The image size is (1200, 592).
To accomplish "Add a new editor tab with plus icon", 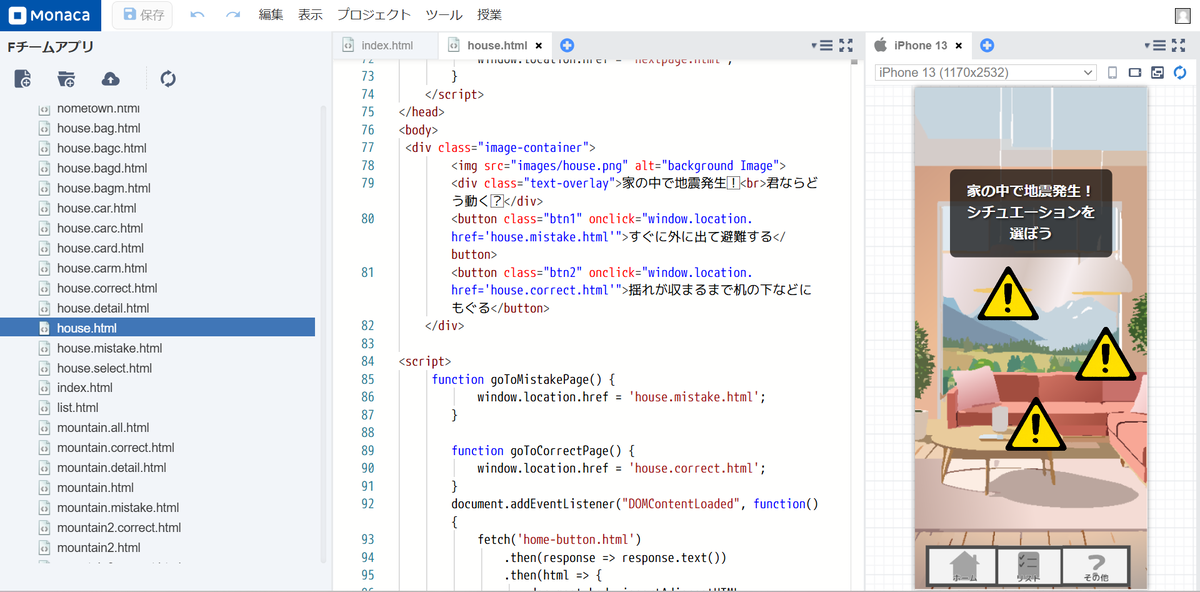I will click(x=567, y=45).
